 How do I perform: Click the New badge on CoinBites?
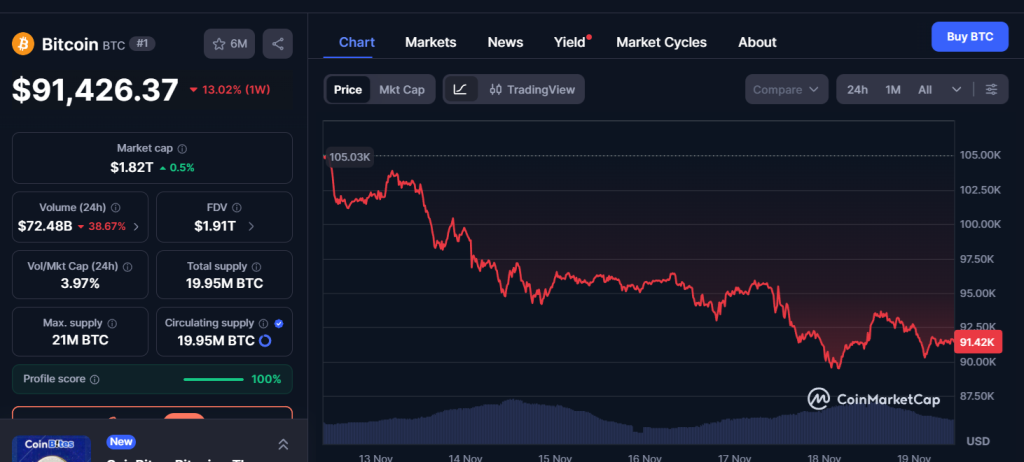(121, 442)
